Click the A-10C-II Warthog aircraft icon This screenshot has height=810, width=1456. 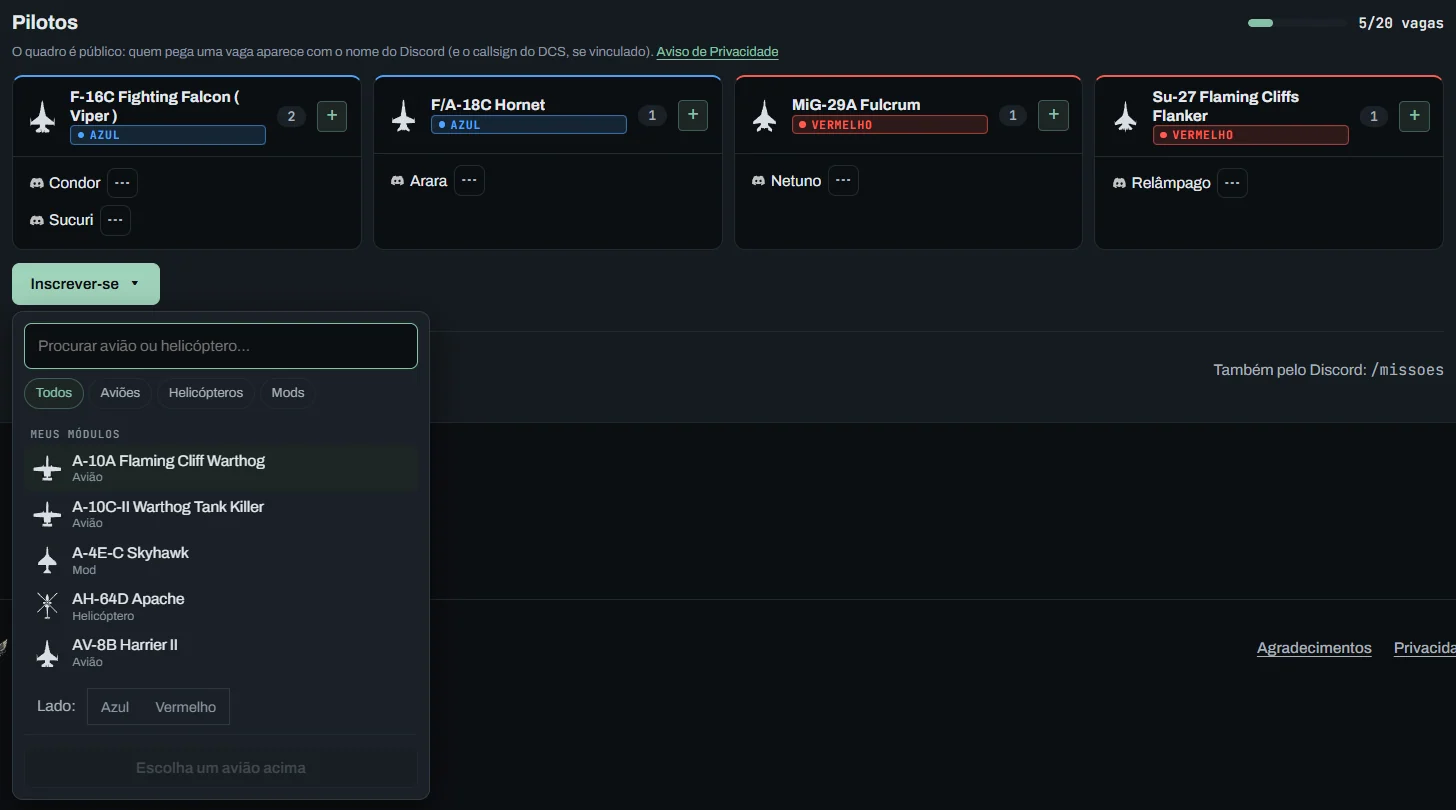(x=47, y=514)
